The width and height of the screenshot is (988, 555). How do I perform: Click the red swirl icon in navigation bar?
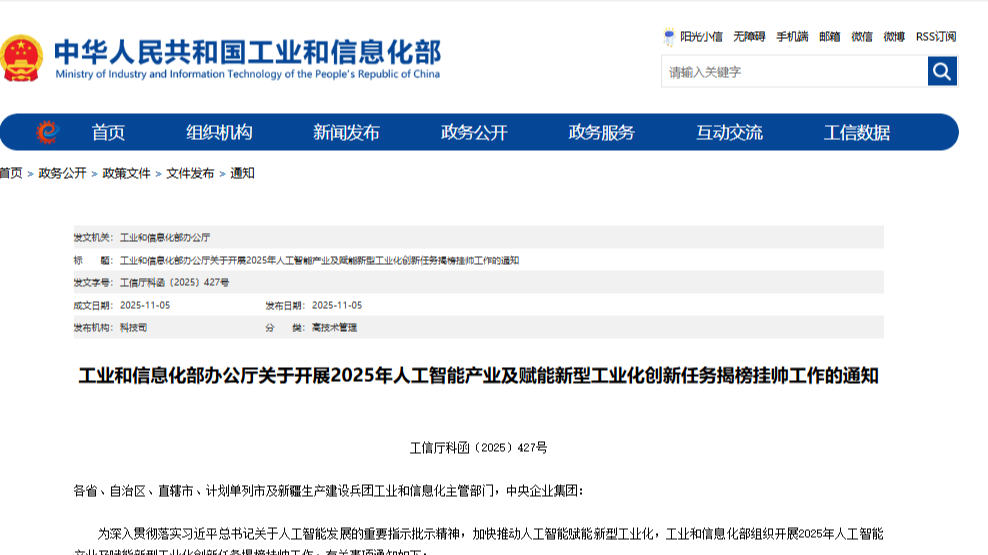(x=47, y=132)
